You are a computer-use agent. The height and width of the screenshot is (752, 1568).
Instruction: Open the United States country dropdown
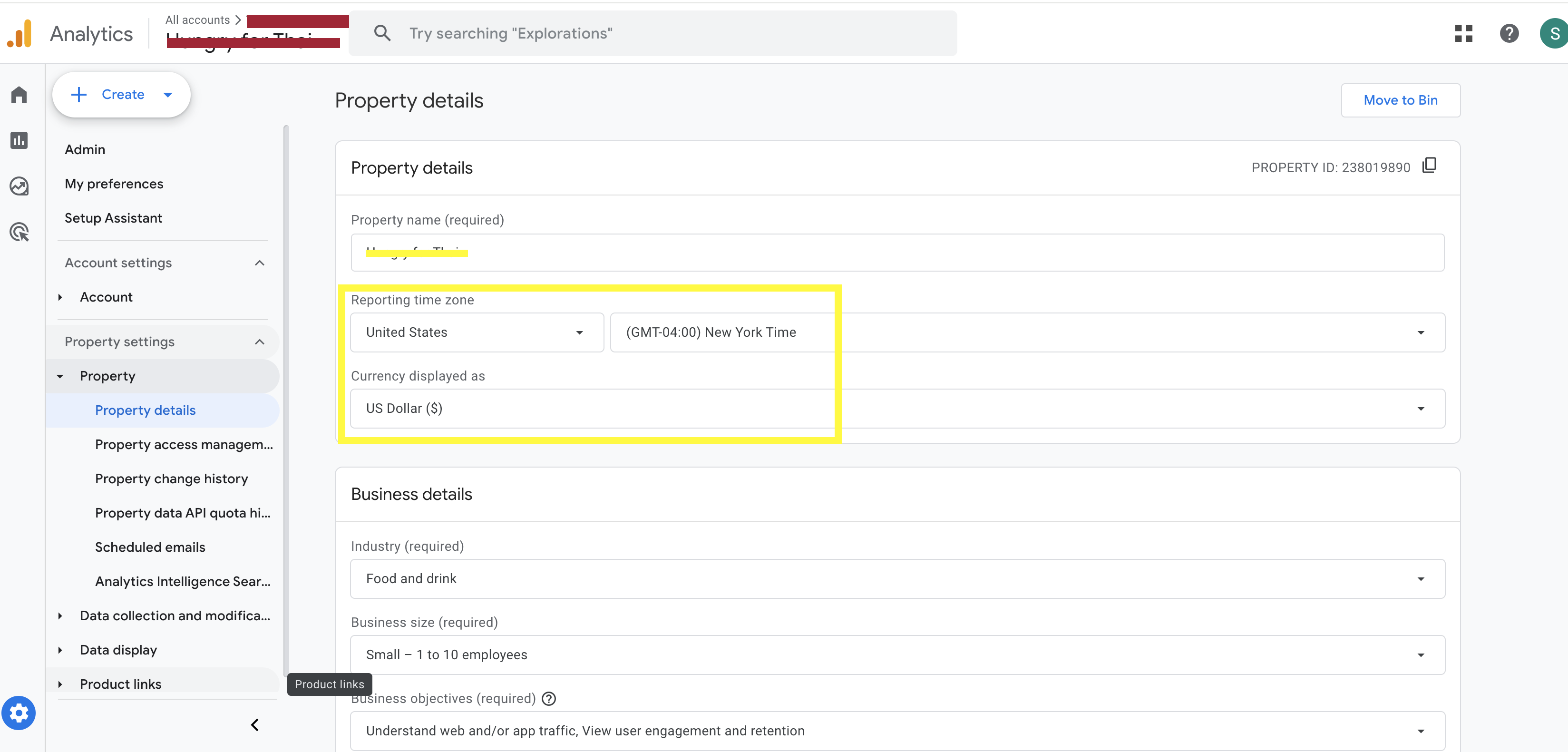(x=477, y=332)
